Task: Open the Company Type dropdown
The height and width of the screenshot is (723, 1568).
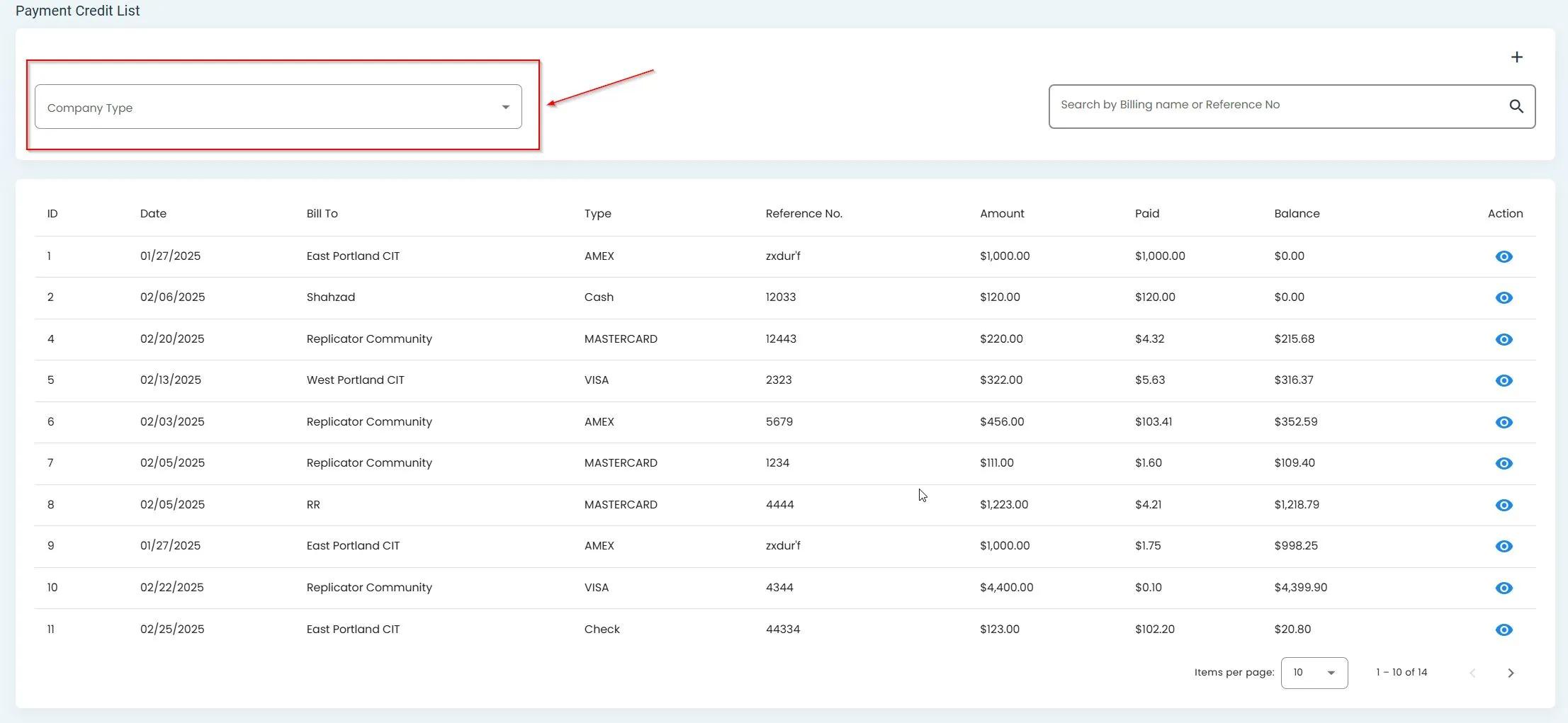Action: 277,106
